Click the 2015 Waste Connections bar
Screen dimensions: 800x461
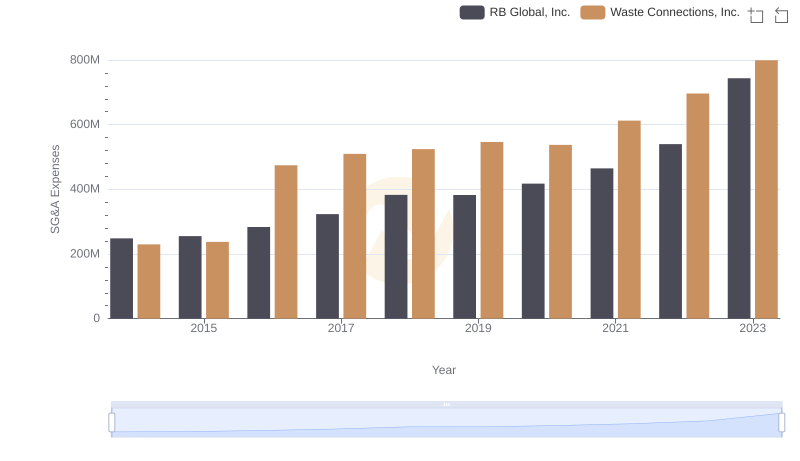(x=217, y=280)
